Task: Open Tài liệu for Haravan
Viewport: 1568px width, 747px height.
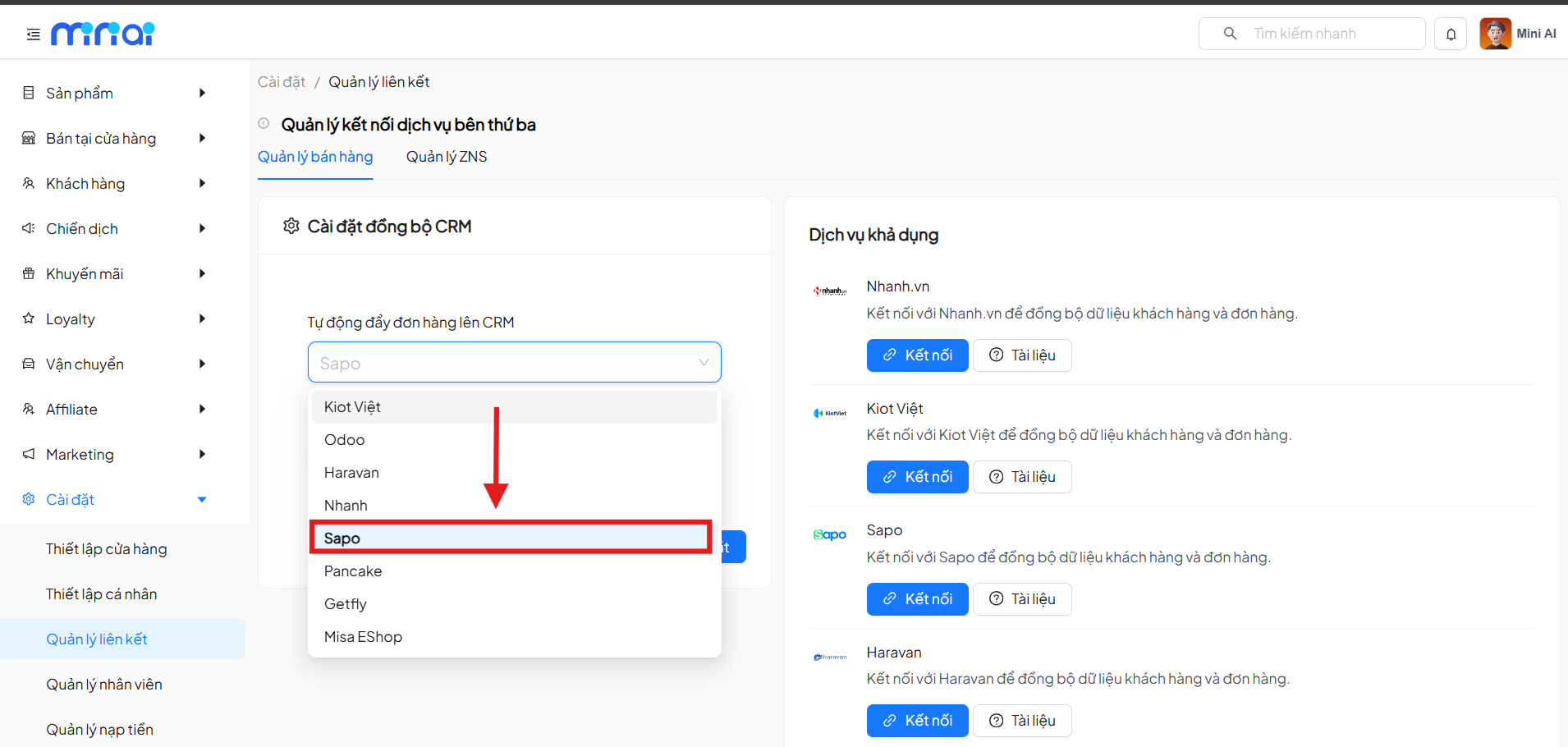Action: pos(1022,720)
